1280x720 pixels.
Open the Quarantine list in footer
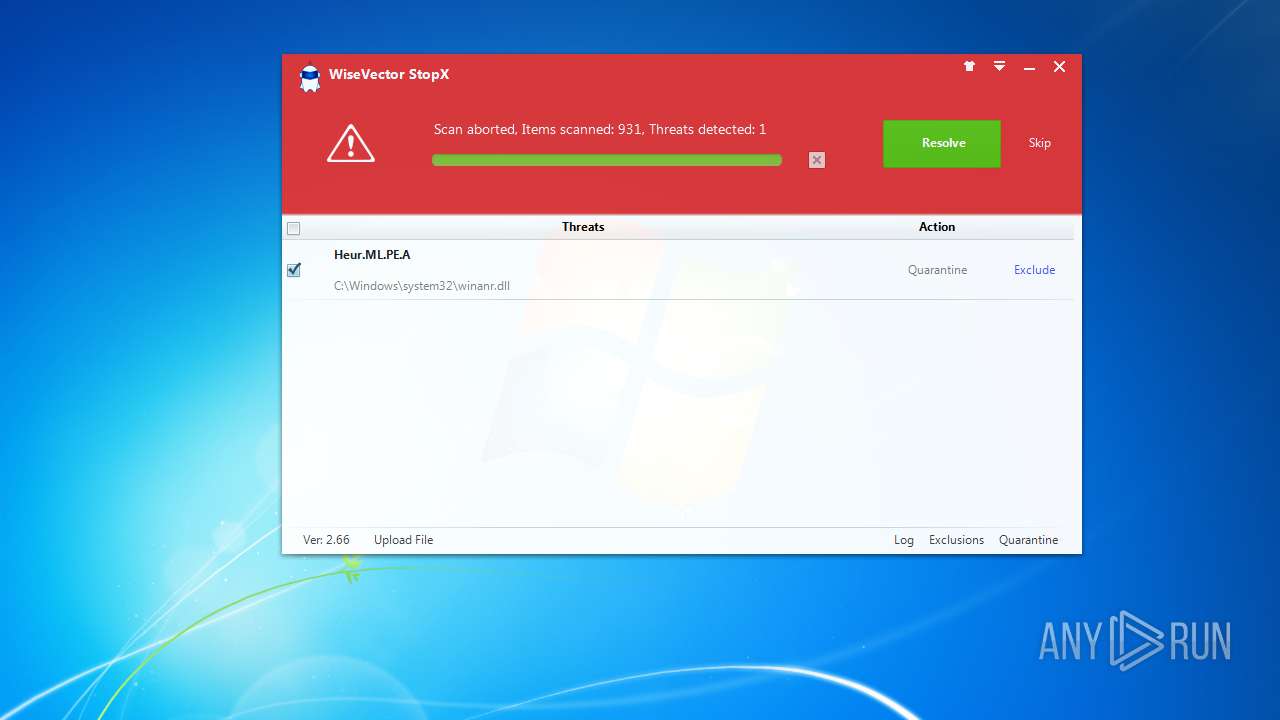(x=1028, y=540)
